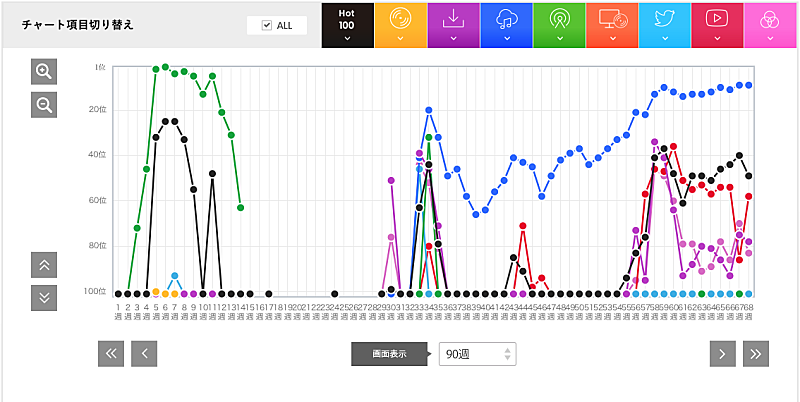Zoom out of the chart
Image resolution: width=800 pixels, height=402 pixels.
44,105
